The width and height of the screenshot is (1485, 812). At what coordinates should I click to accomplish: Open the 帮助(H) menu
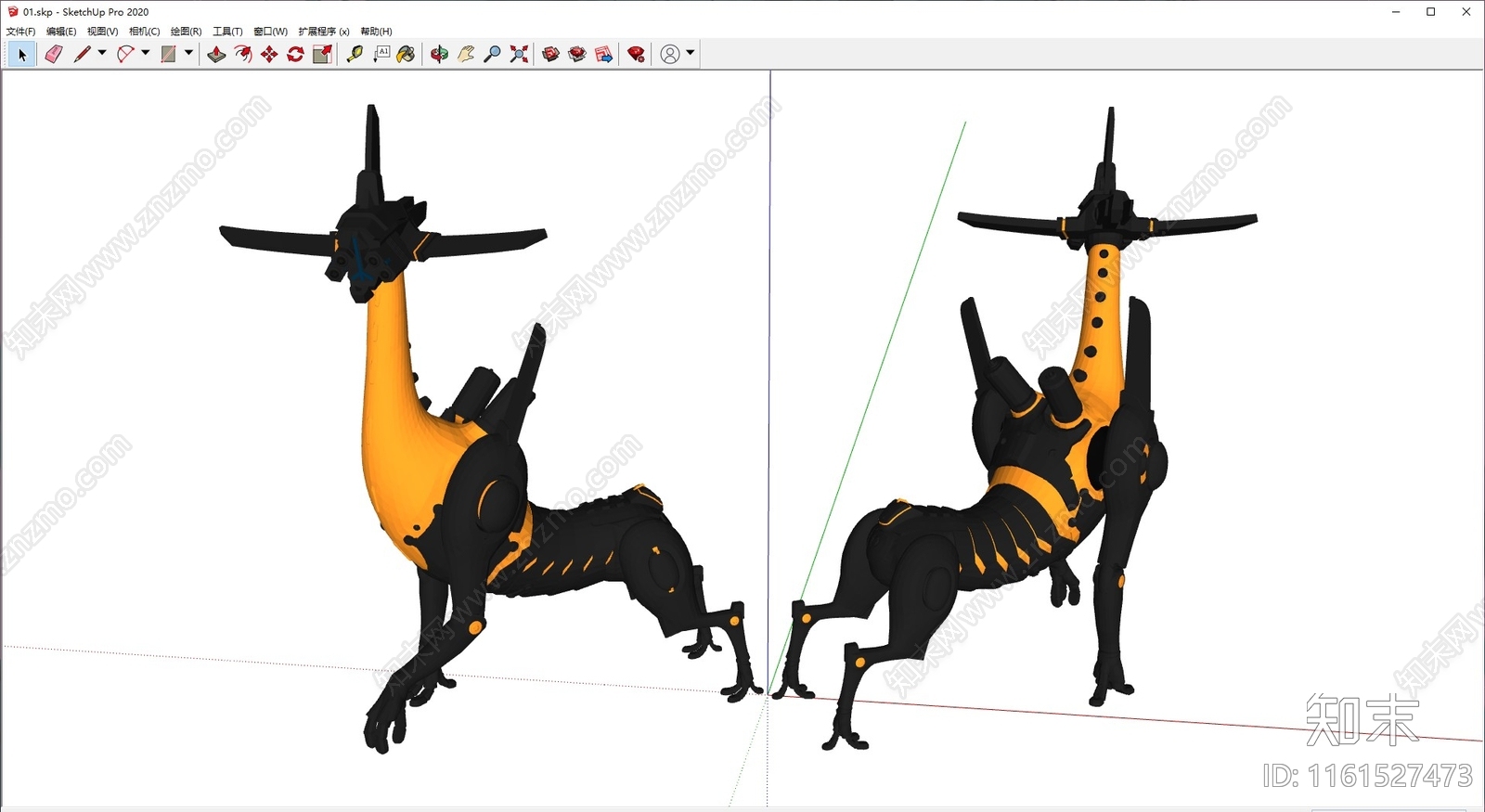[376, 32]
